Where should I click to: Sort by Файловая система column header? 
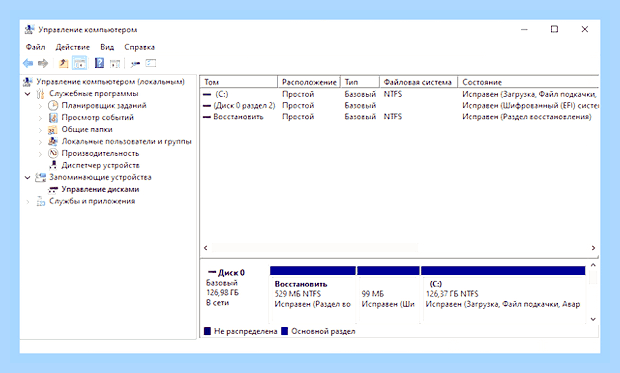pos(418,82)
